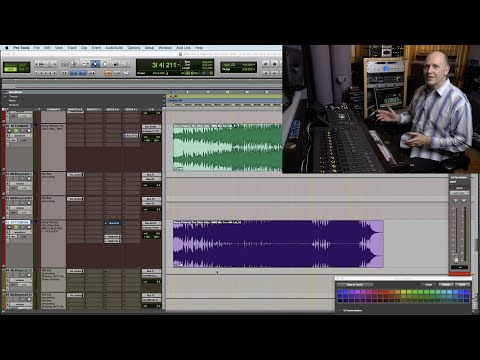Open output path selector of purple clip track

click(x=152, y=228)
